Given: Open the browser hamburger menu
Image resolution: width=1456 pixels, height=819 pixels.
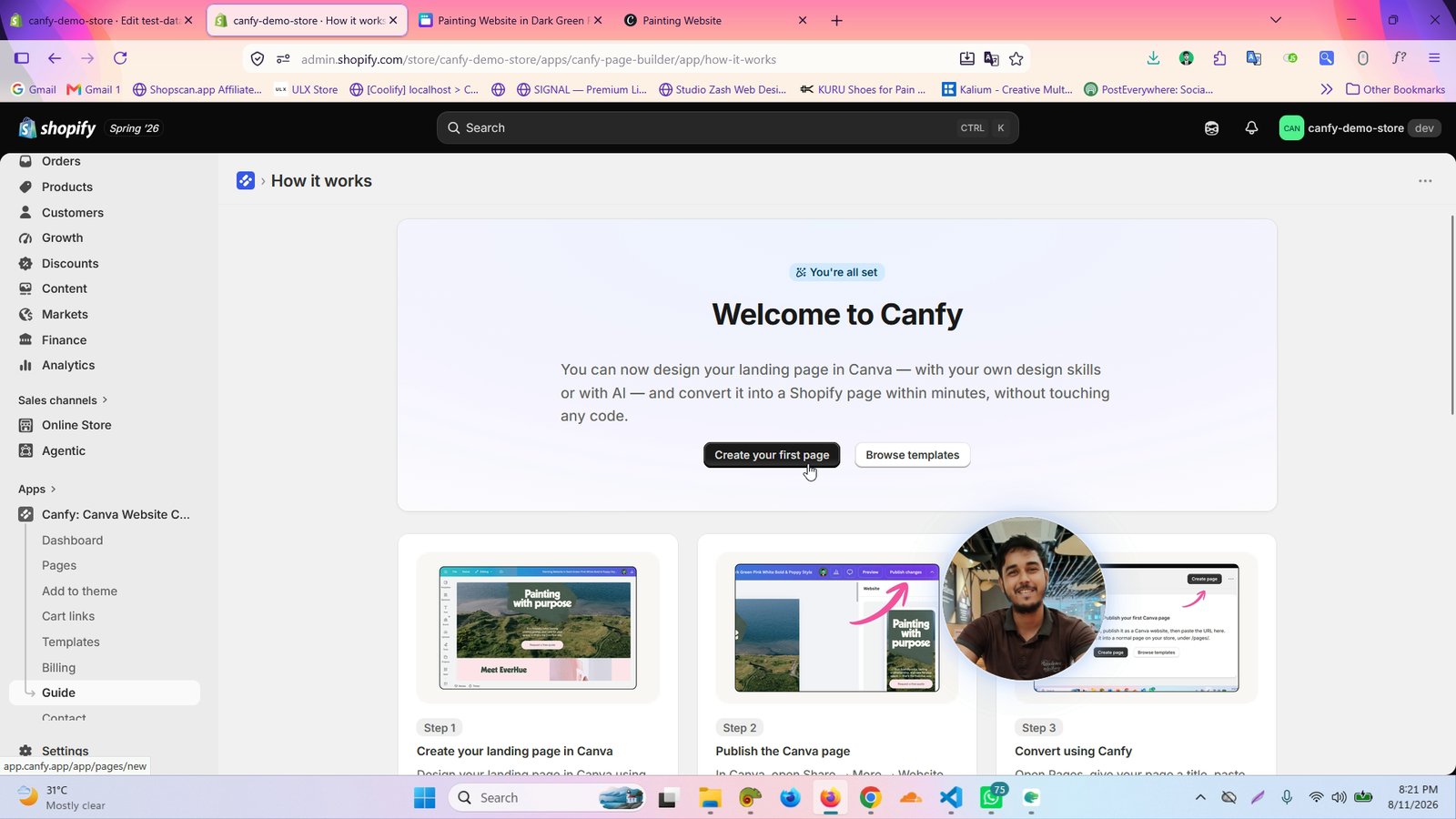Looking at the screenshot, I should (1434, 58).
